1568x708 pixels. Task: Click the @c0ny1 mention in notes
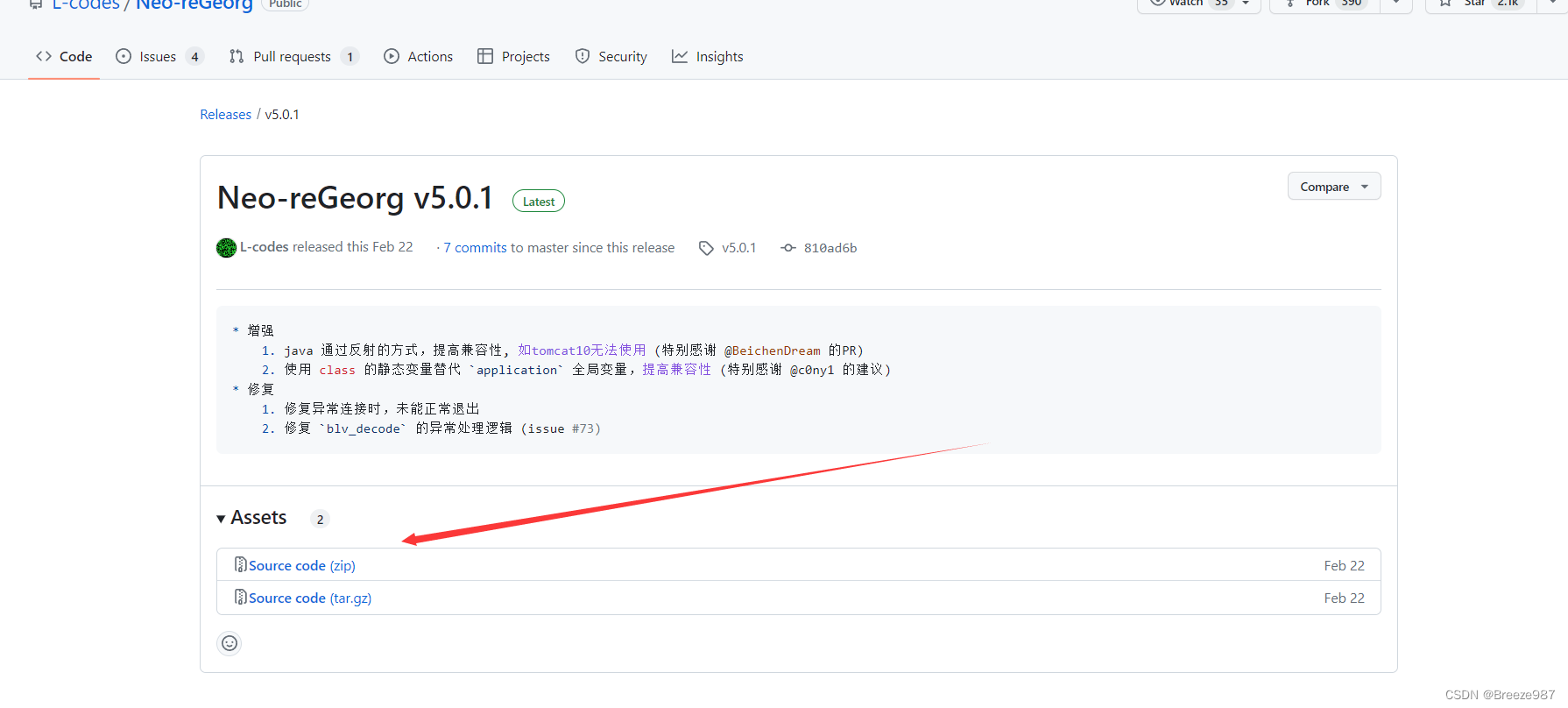(x=812, y=370)
